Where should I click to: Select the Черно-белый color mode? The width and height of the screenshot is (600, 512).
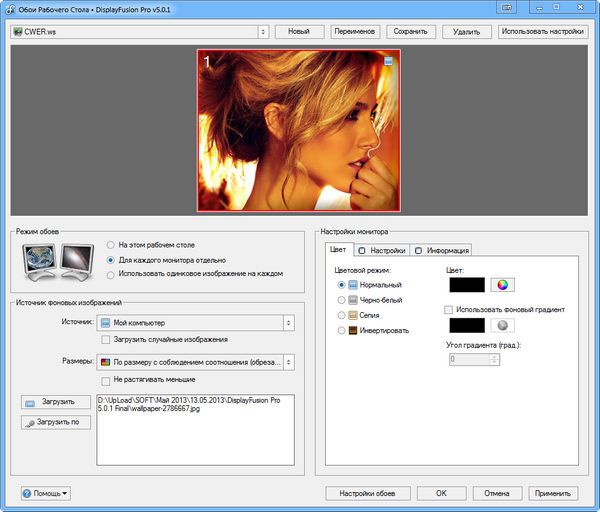[343, 299]
